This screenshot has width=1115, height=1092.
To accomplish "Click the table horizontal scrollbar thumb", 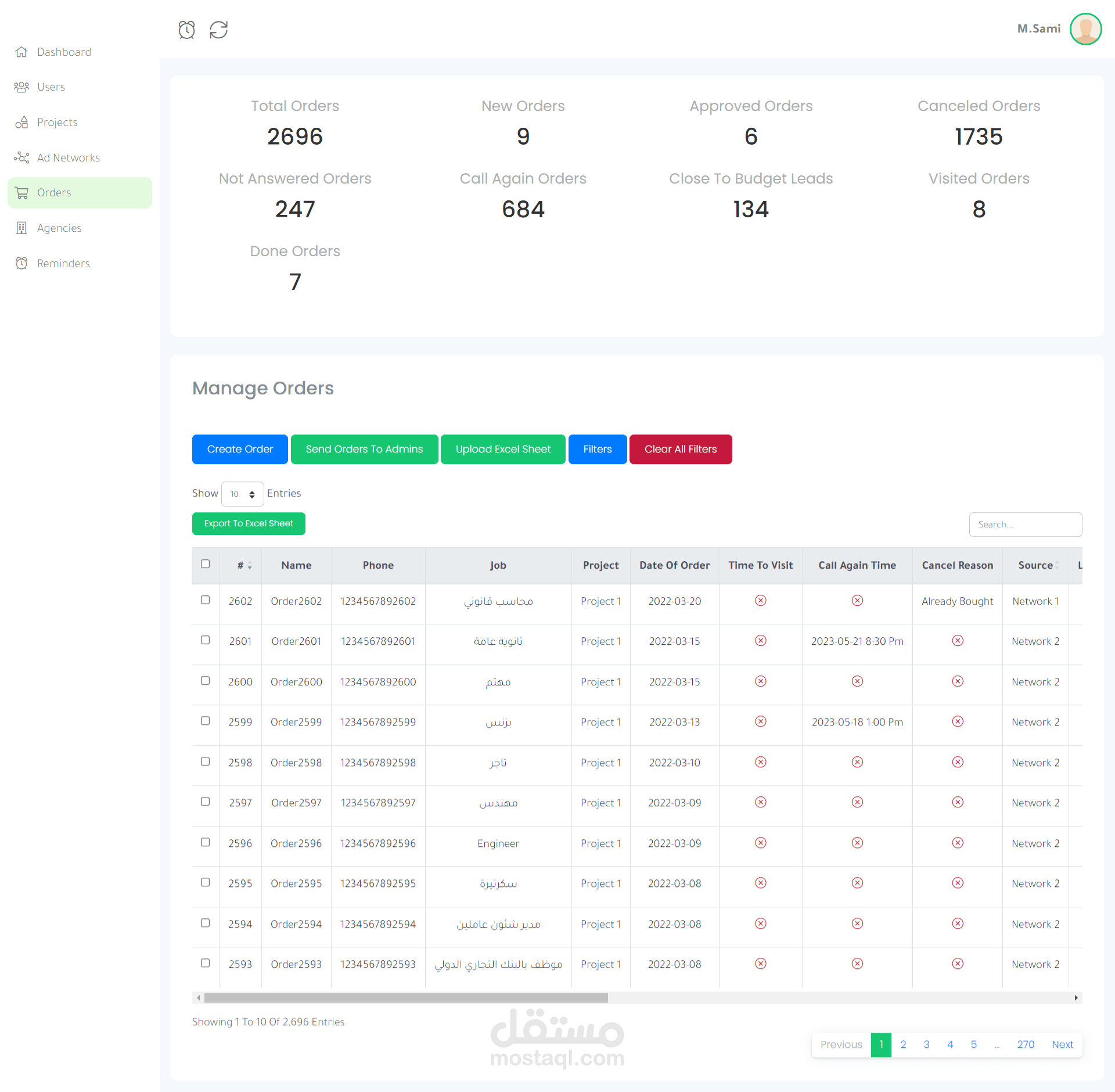I will coord(405,998).
